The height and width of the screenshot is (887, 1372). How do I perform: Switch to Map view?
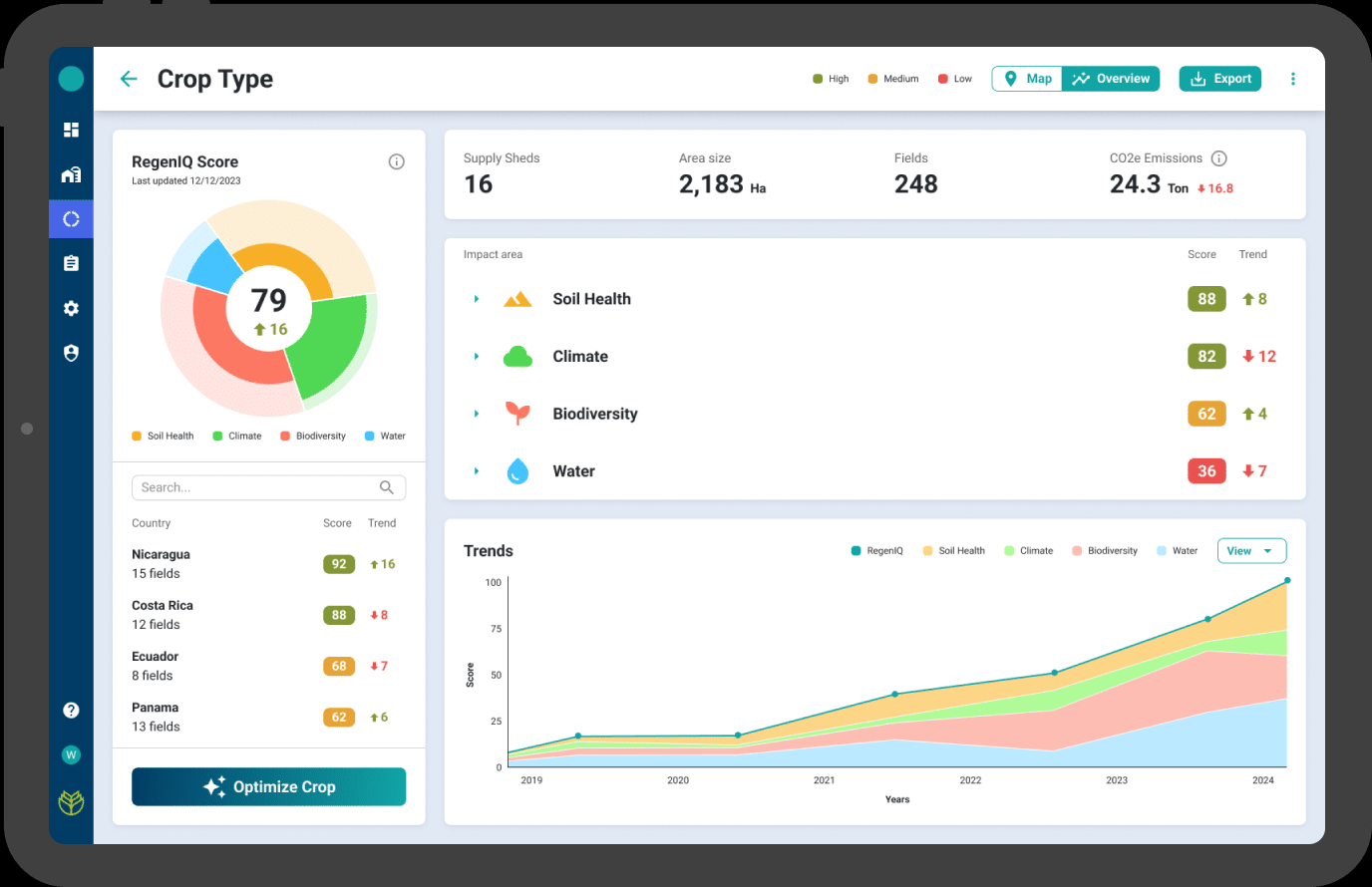[x=1027, y=79]
